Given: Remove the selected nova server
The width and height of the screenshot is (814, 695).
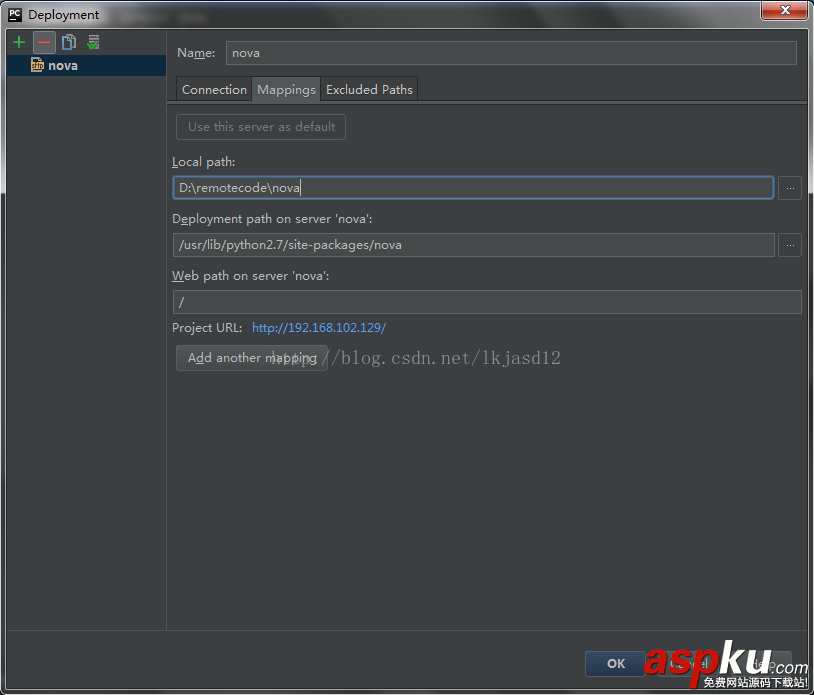Looking at the screenshot, I should tap(44, 42).
